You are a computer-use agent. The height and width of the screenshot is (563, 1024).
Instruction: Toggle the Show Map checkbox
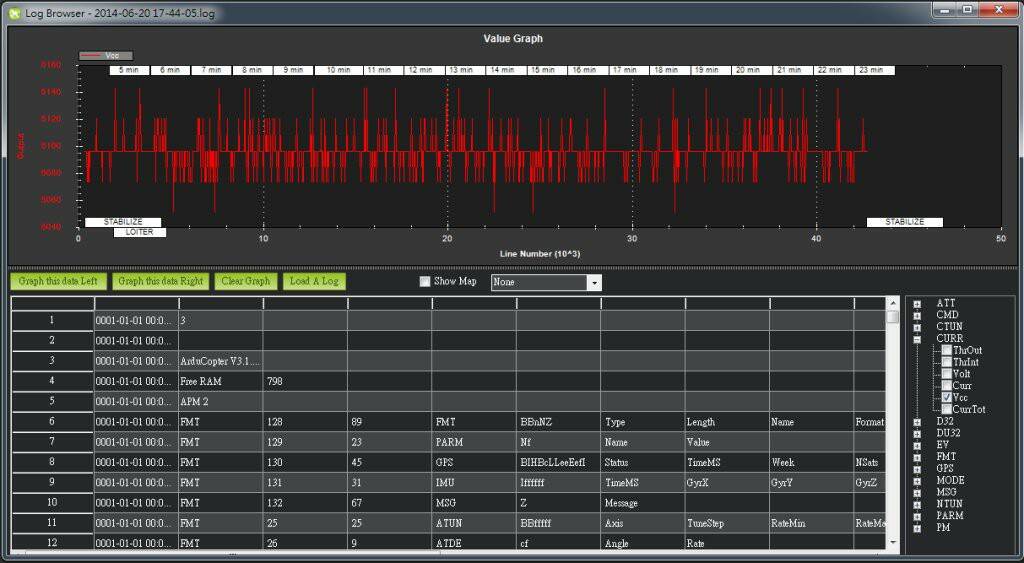coord(425,282)
